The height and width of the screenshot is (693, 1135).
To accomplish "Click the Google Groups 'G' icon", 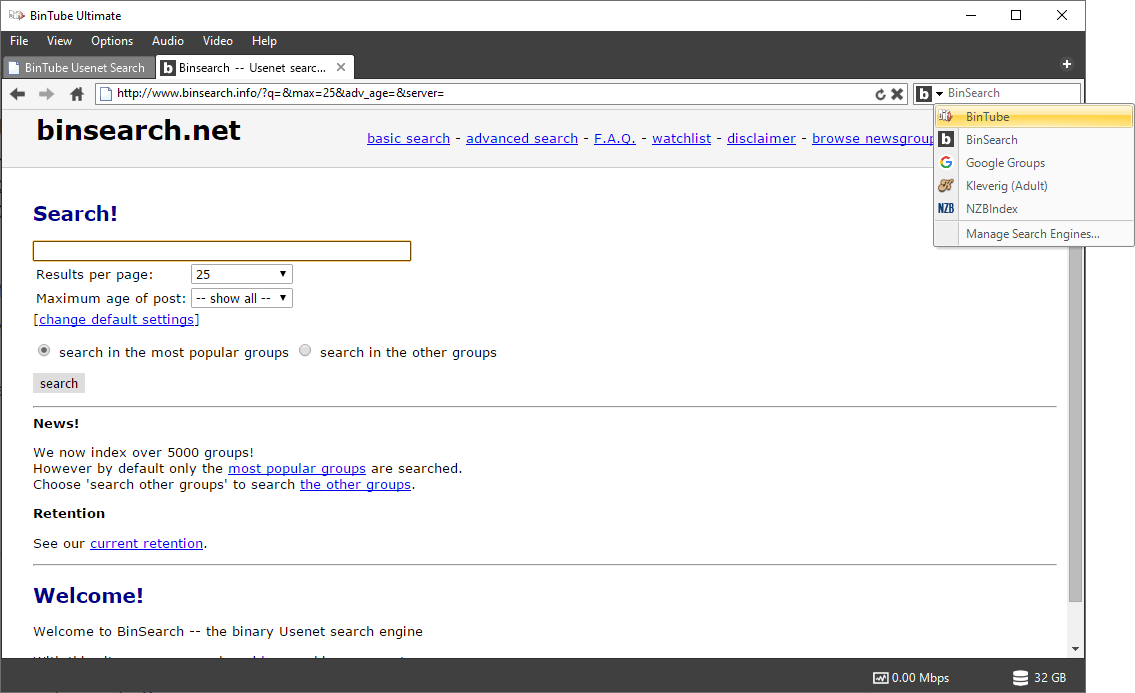I will (x=946, y=162).
